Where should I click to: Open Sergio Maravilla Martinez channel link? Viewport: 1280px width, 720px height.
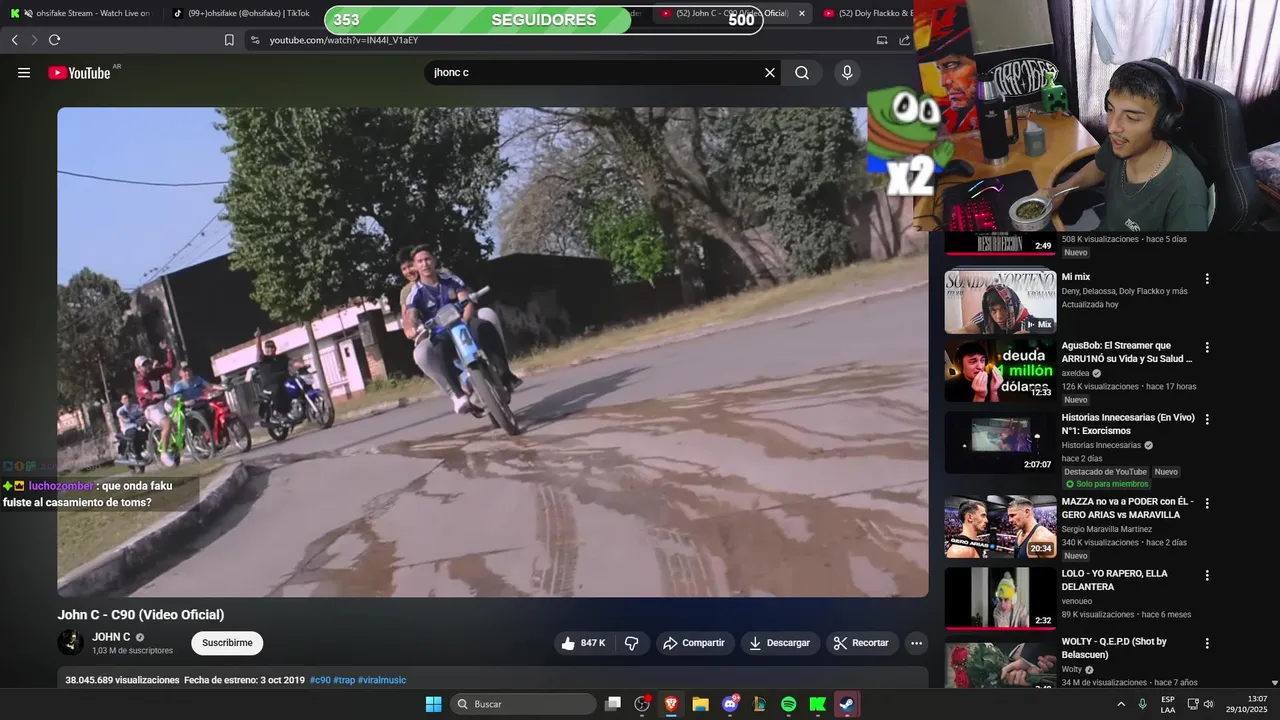tap(1107, 529)
